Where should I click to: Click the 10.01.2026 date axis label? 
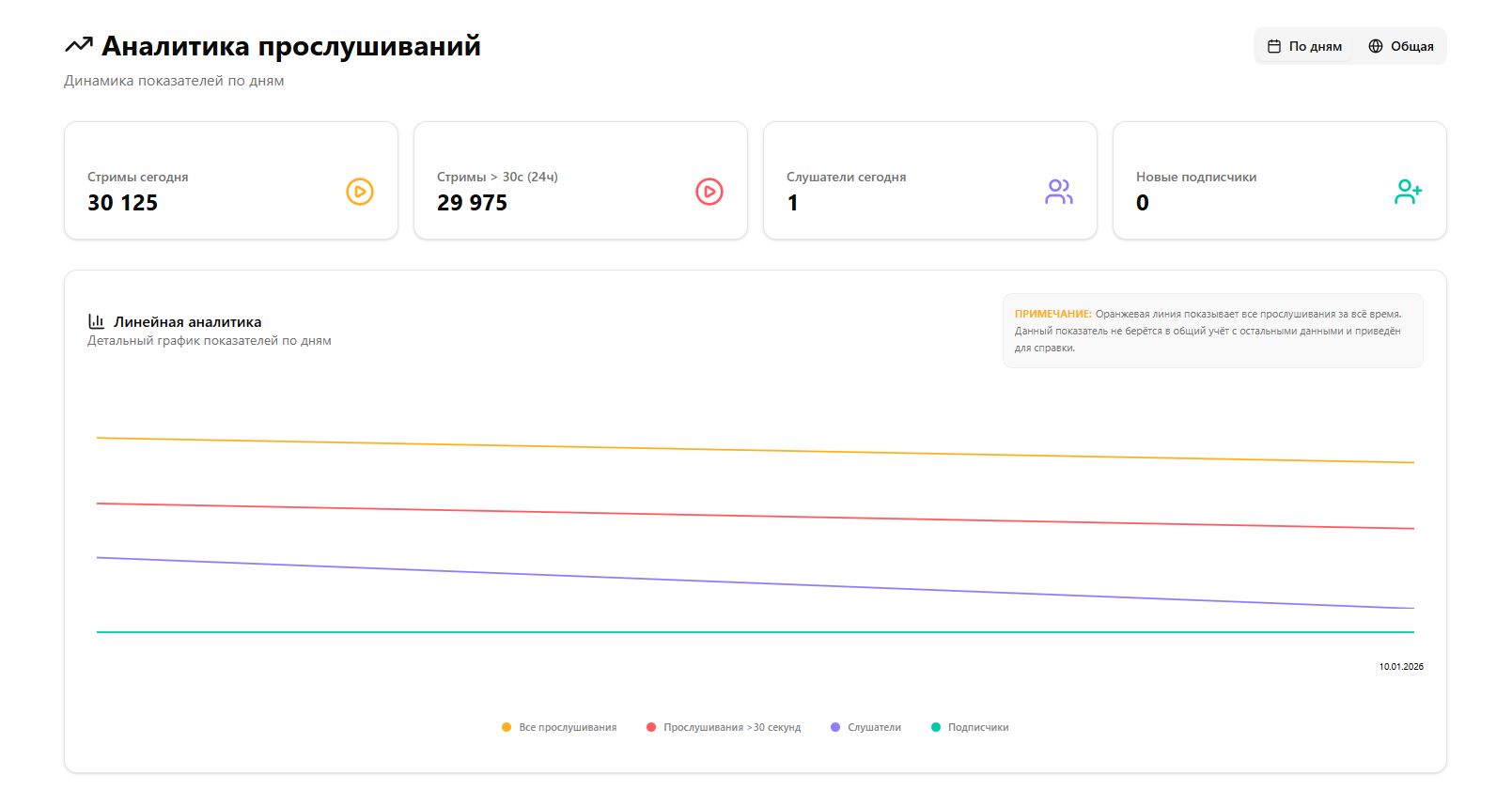pos(1400,667)
